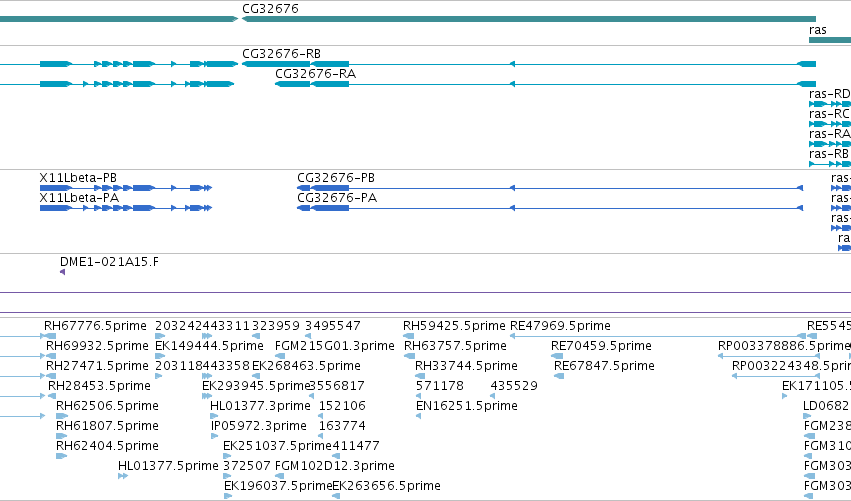Select EST RH69932.5prime

[x=97, y=346]
